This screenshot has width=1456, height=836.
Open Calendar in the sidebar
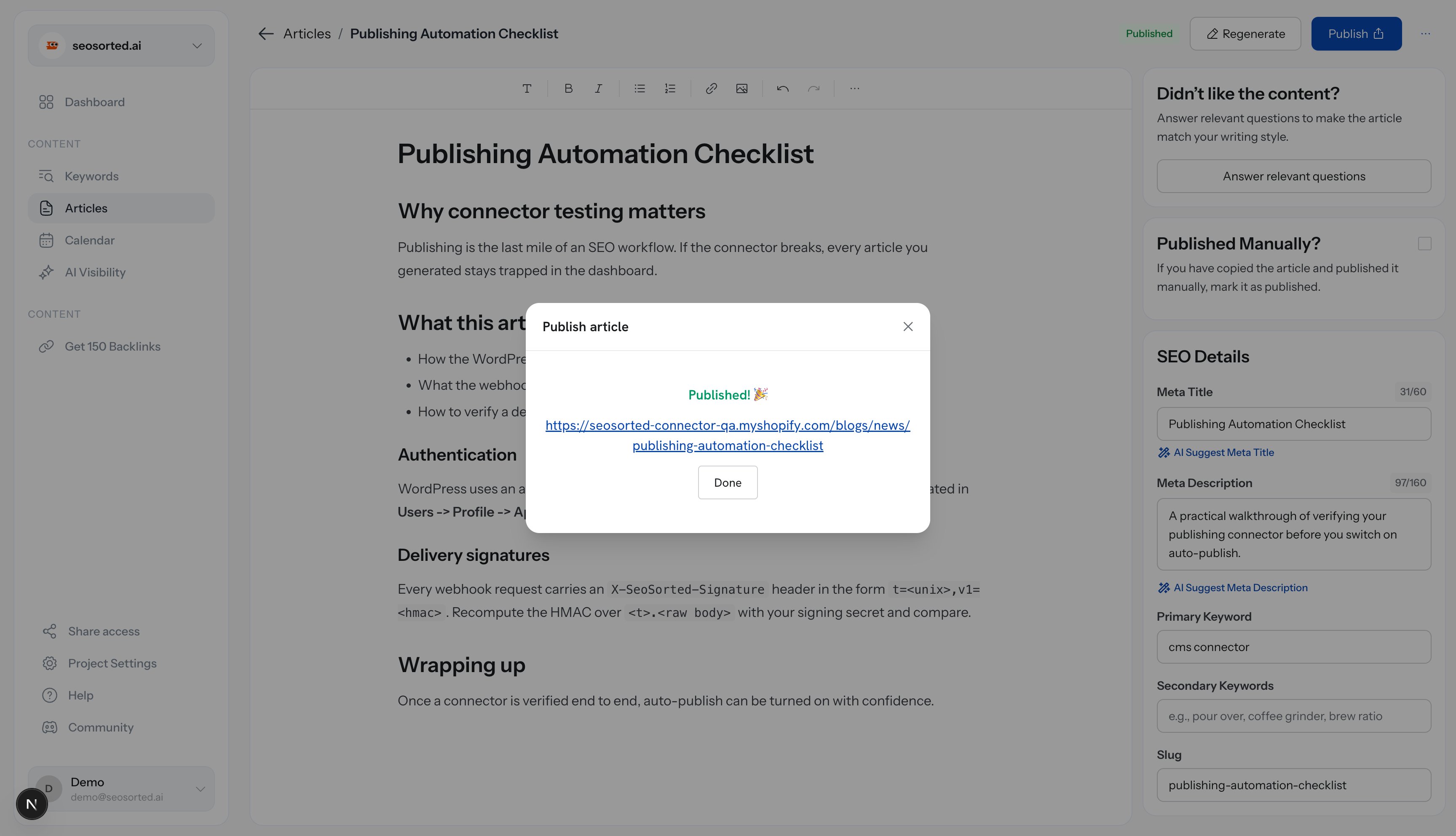tap(121, 240)
